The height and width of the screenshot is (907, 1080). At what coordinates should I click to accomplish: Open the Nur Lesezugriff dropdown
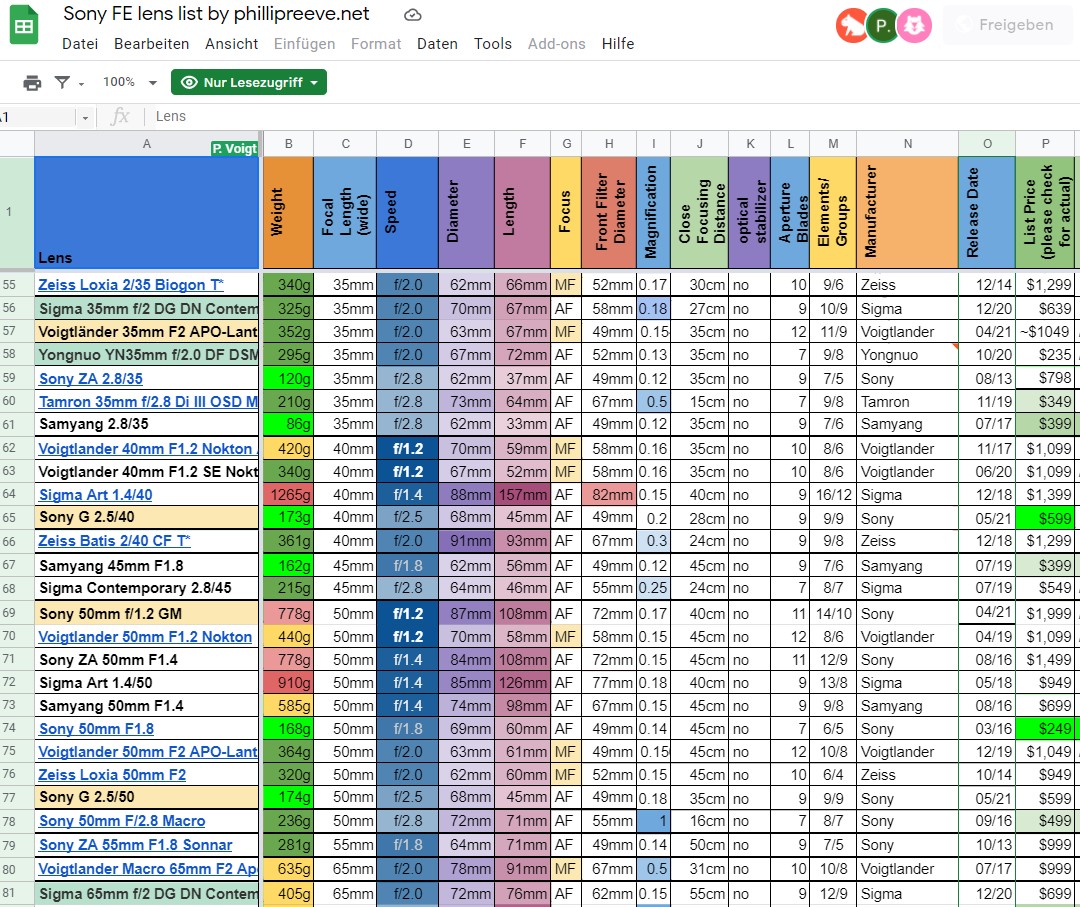pyautogui.click(x=249, y=83)
